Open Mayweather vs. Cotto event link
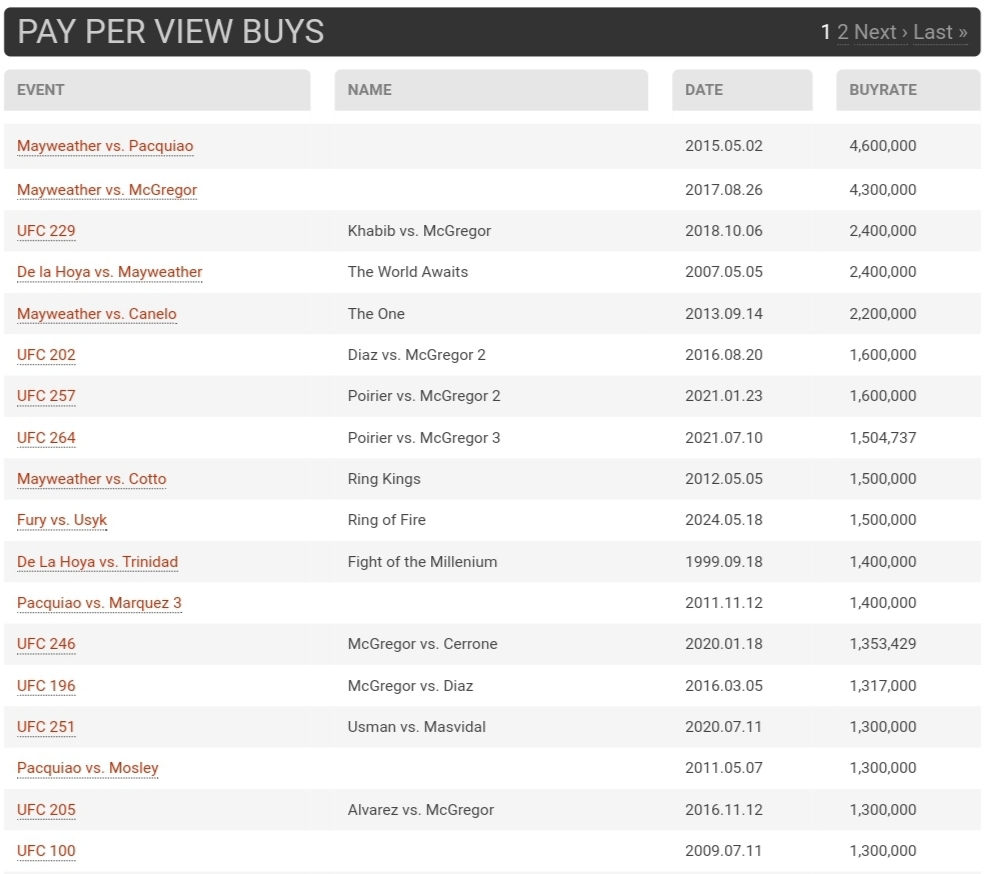Viewport: 997px width, 874px height. [x=91, y=479]
